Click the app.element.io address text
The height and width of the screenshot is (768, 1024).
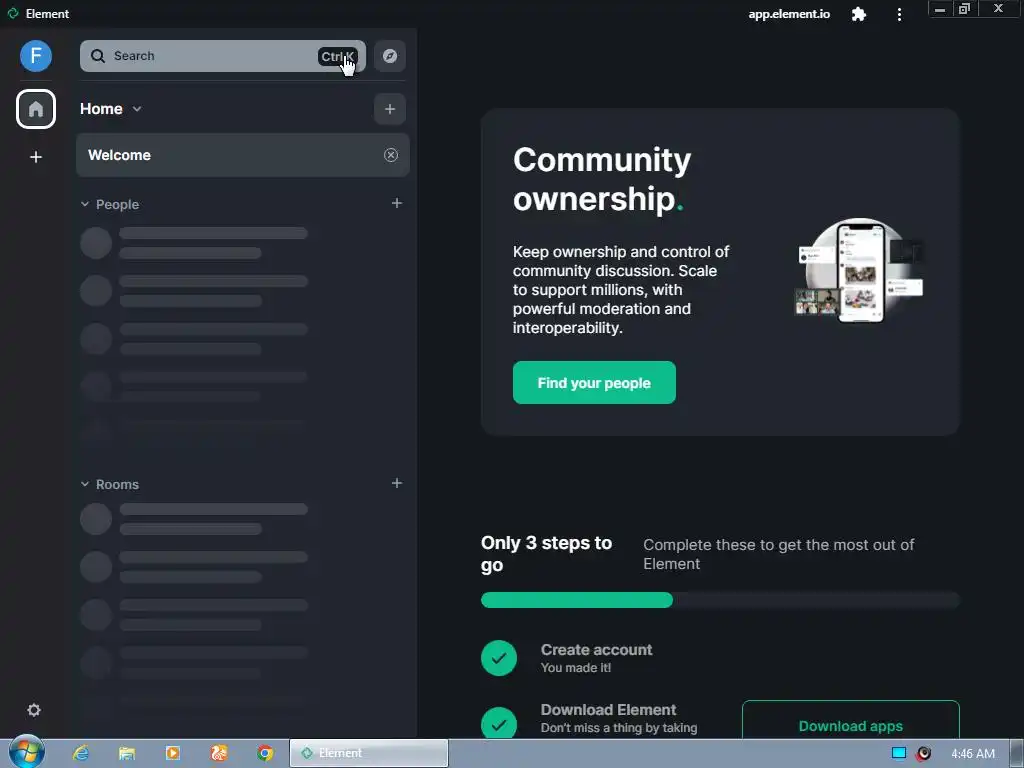pyautogui.click(x=789, y=14)
